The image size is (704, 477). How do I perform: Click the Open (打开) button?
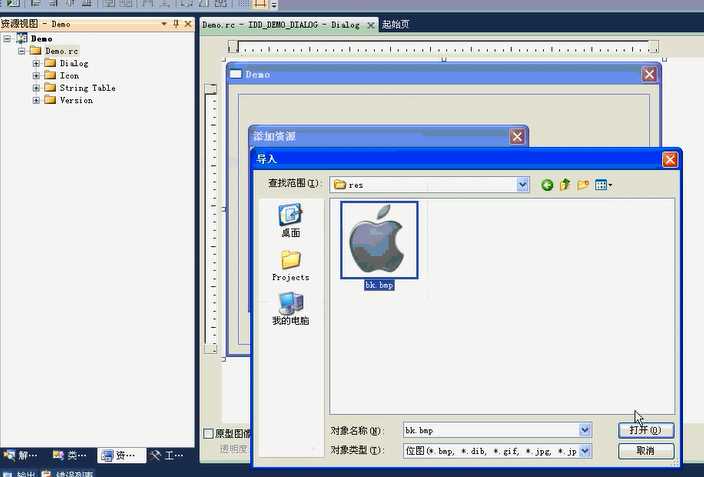point(646,430)
